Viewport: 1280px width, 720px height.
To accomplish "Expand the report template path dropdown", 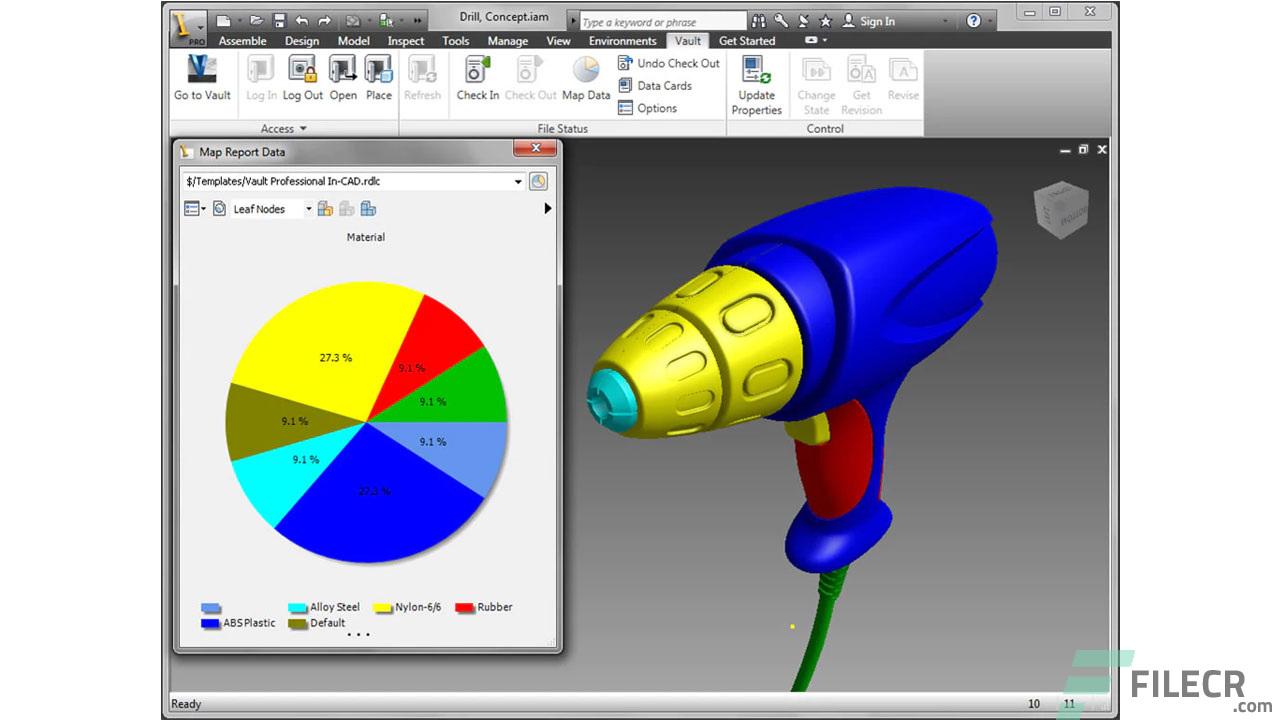I will 518,182.
